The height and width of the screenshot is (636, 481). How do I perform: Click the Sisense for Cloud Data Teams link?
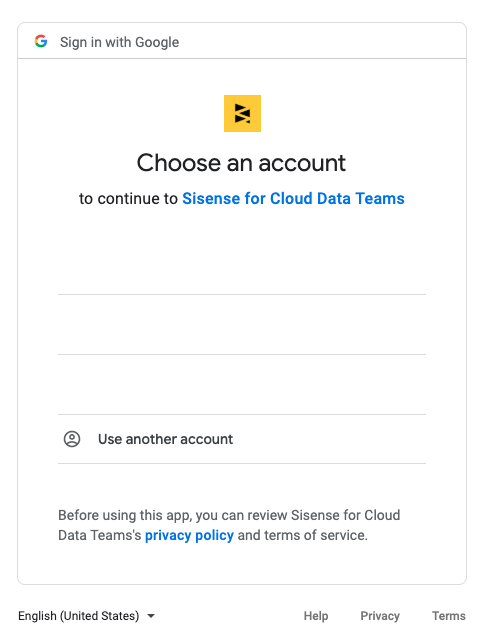tap(293, 199)
